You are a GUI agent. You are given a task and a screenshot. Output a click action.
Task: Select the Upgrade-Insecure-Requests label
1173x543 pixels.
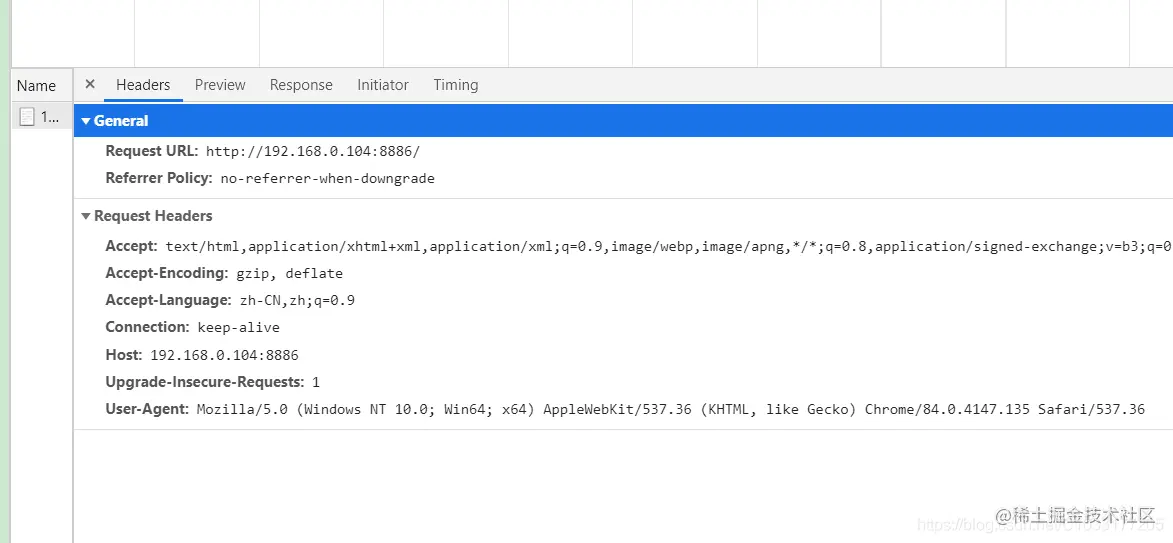point(205,381)
